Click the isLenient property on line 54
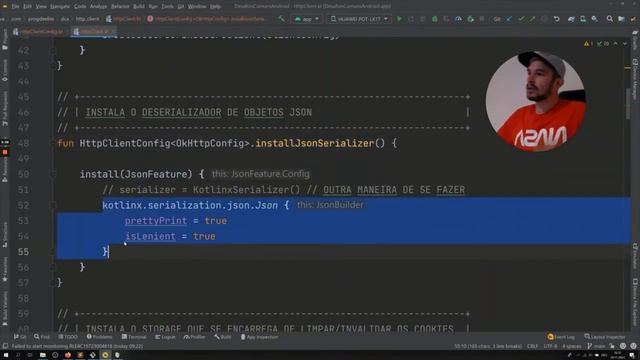Viewport: 640px width, 360px height. click(150, 236)
